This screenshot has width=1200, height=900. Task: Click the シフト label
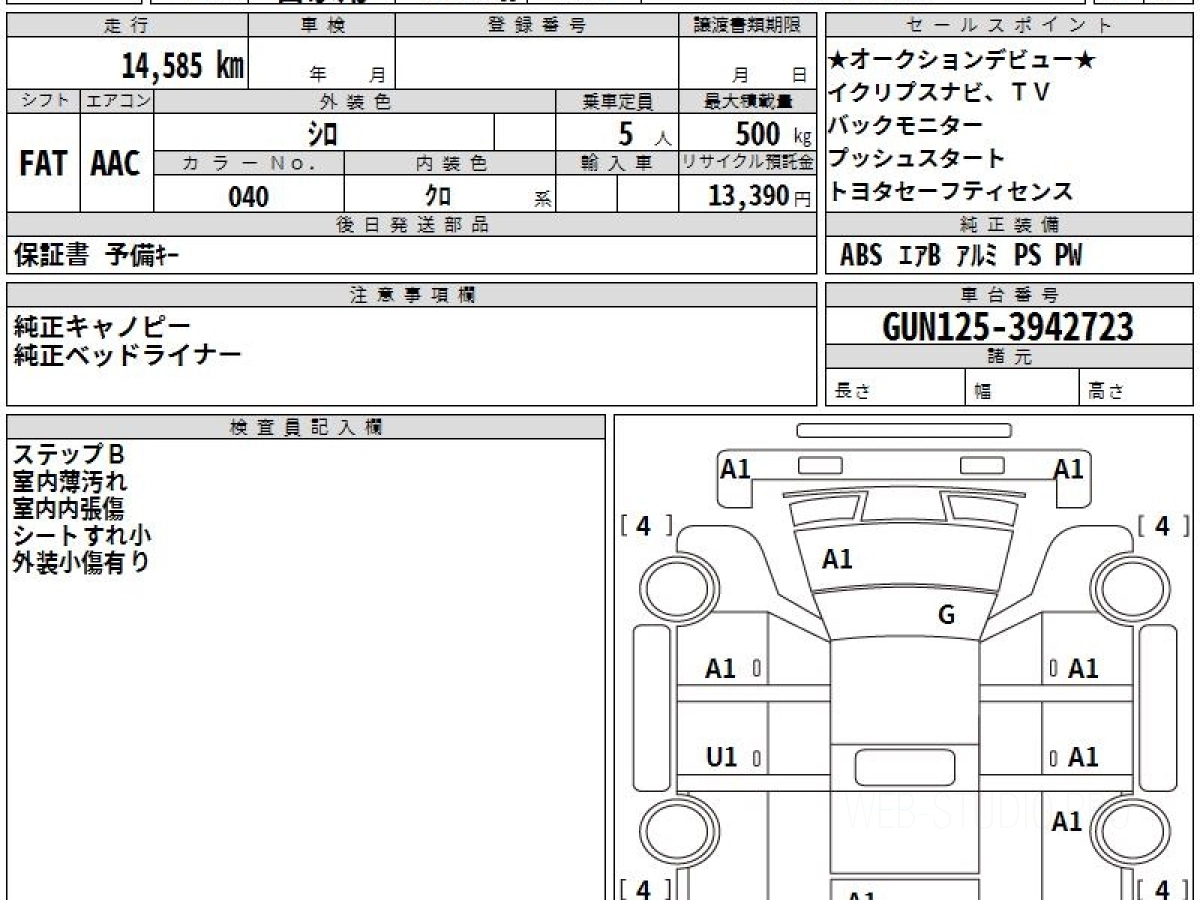click(x=43, y=101)
